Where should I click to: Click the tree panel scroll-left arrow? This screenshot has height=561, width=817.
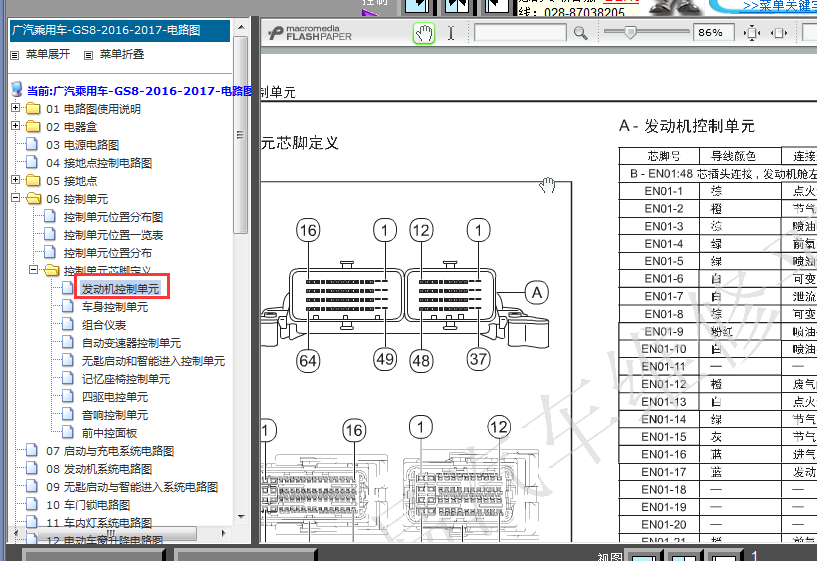15,533
